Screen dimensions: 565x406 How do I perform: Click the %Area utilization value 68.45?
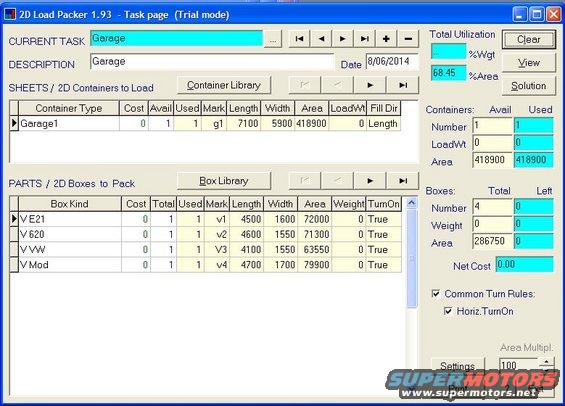[449, 73]
